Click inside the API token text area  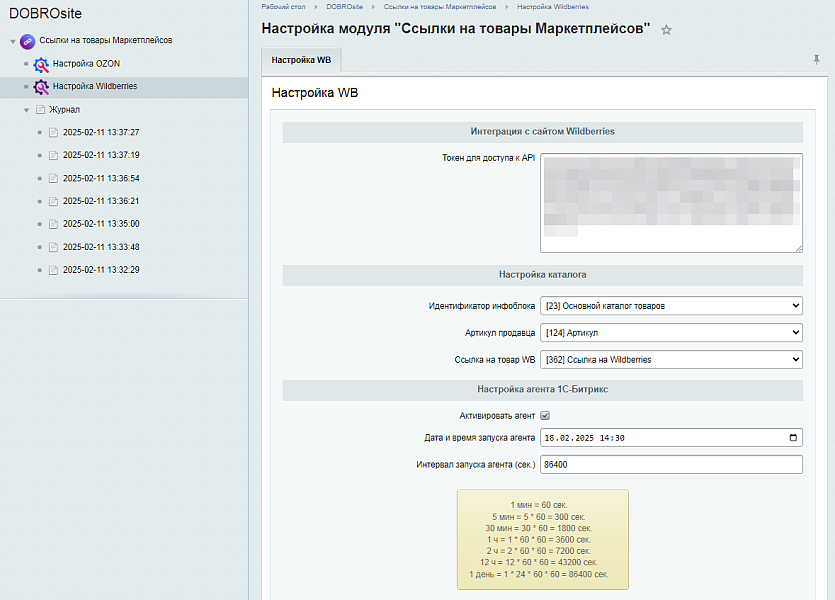point(671,200)
